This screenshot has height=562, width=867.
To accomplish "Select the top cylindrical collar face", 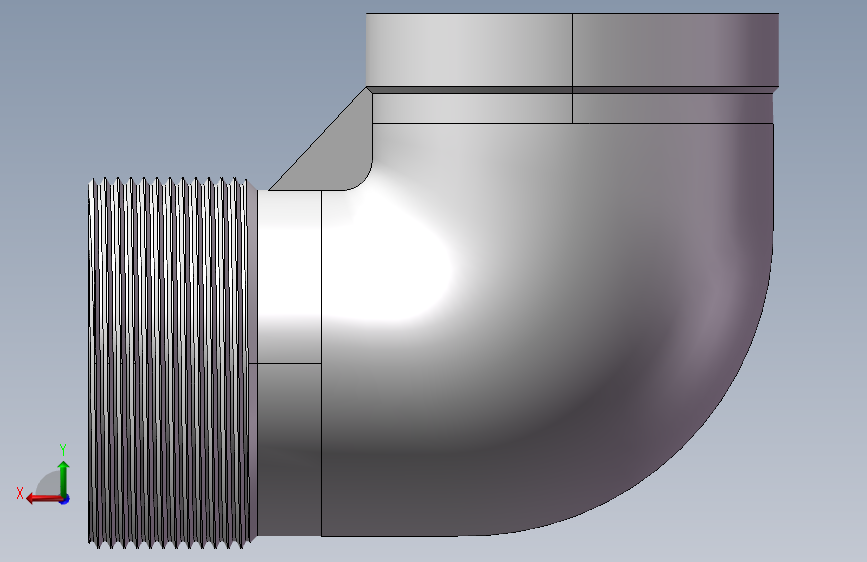I will (572, 50).
